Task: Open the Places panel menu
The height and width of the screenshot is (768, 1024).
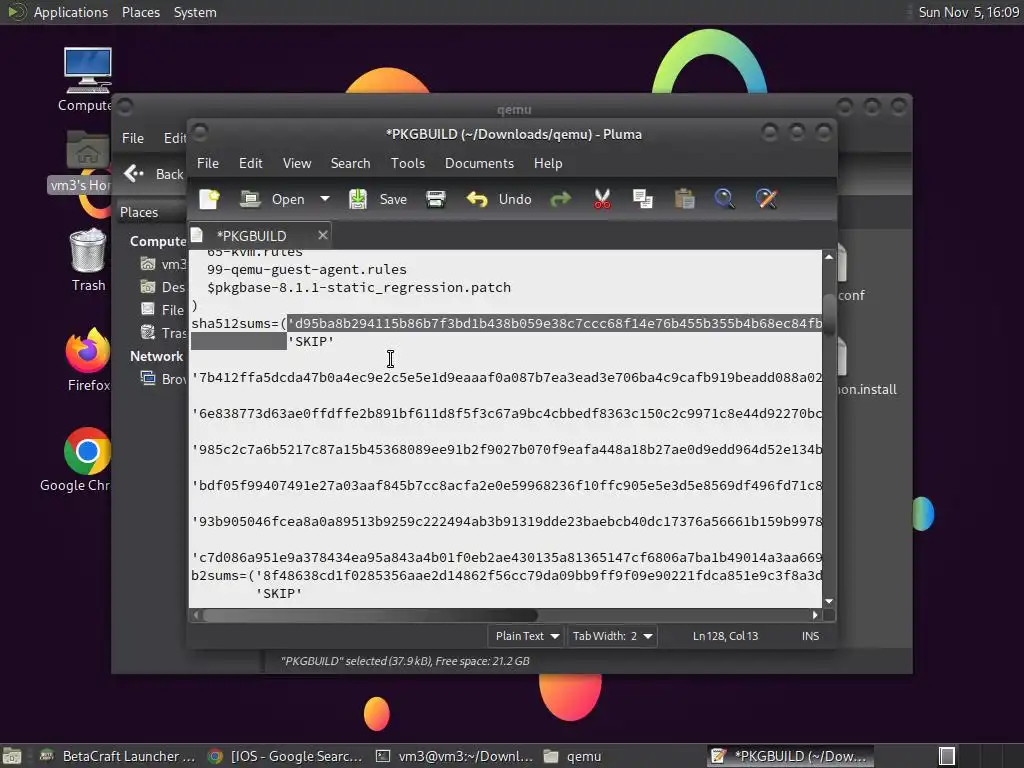Action: 140,12
